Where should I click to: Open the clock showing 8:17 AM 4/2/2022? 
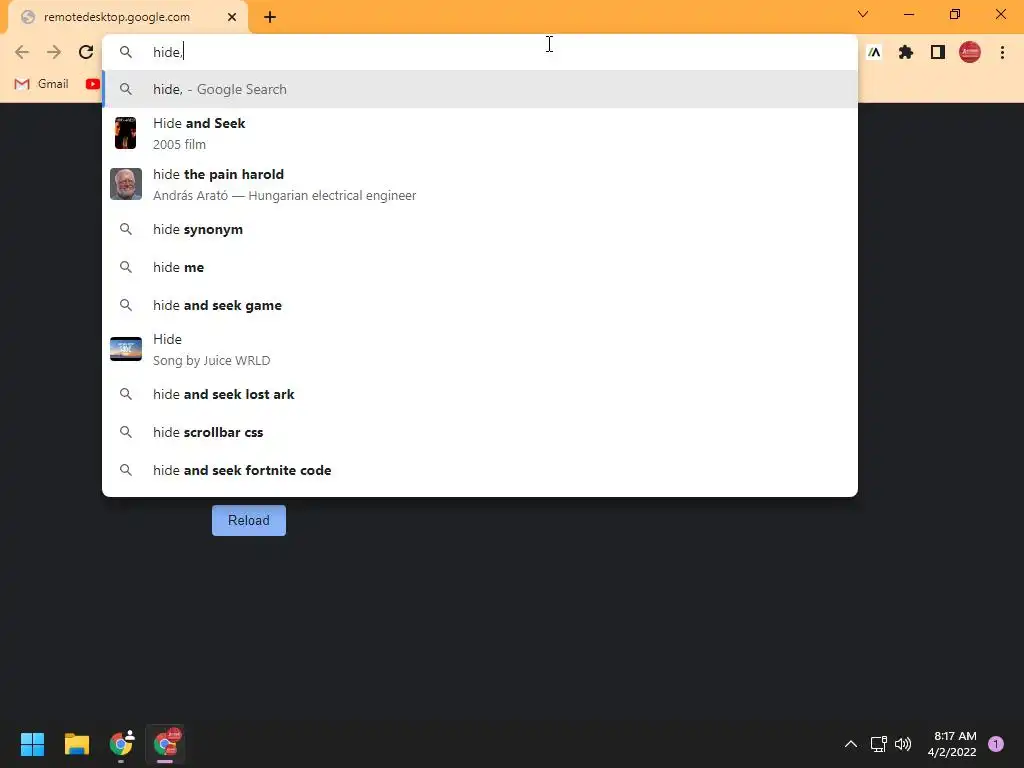953,744
